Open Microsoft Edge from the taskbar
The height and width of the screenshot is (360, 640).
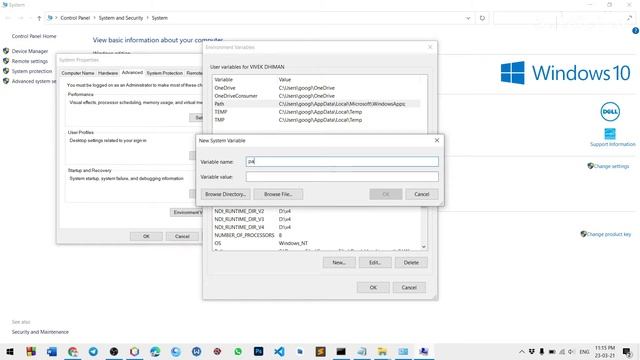155,351
